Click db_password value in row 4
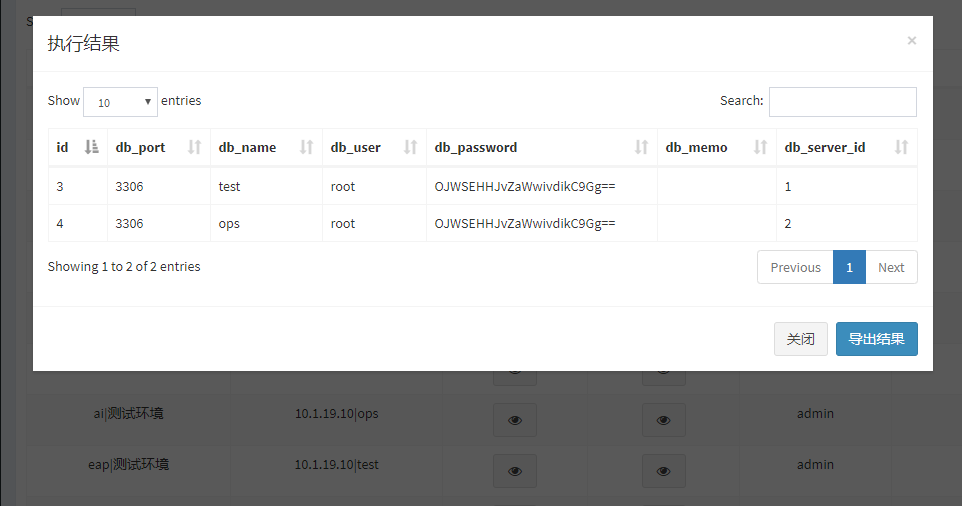This screenshot has height=506, width=962. click(525, 224)
